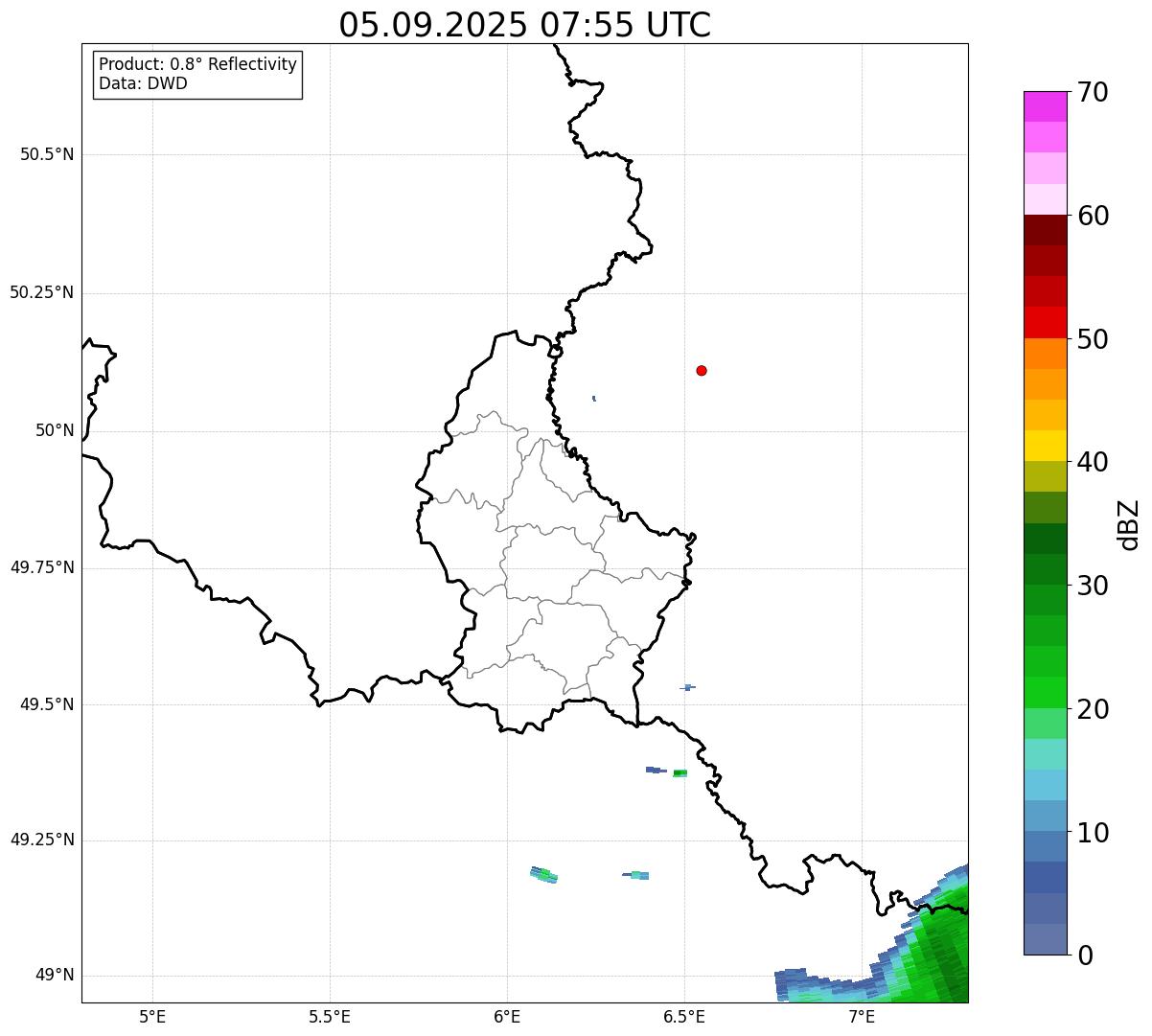The image size is (1152, 1036).
Task: Click the 50°N latitude label
Action: 55,430
